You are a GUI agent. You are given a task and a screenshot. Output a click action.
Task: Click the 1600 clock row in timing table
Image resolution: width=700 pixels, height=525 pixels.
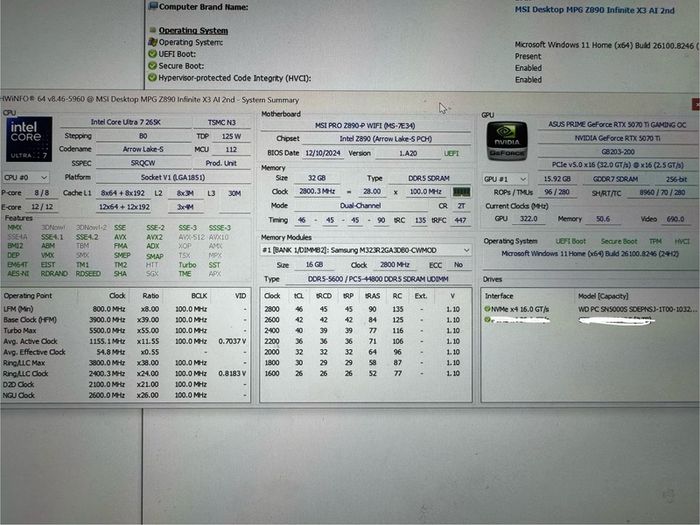pos(365,374)
